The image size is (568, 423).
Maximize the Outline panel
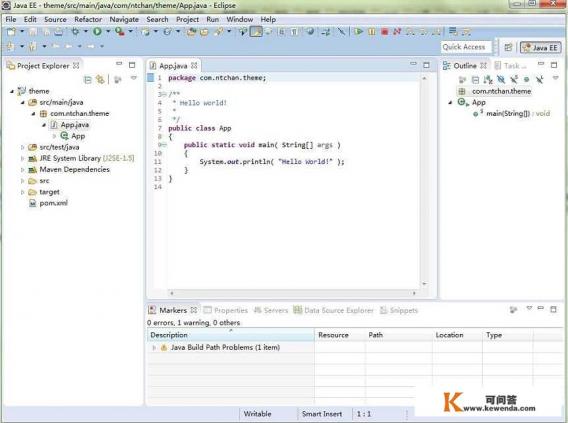[x=554, y=65]
